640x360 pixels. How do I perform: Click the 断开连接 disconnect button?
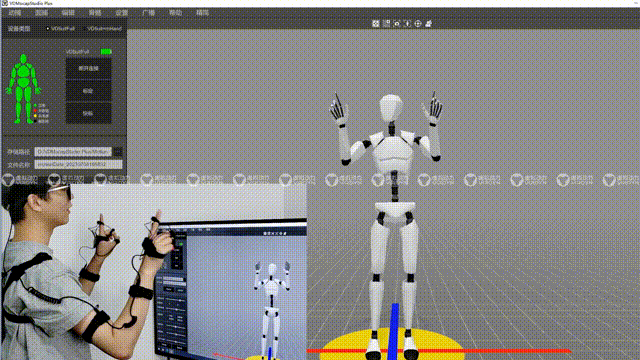88,69
